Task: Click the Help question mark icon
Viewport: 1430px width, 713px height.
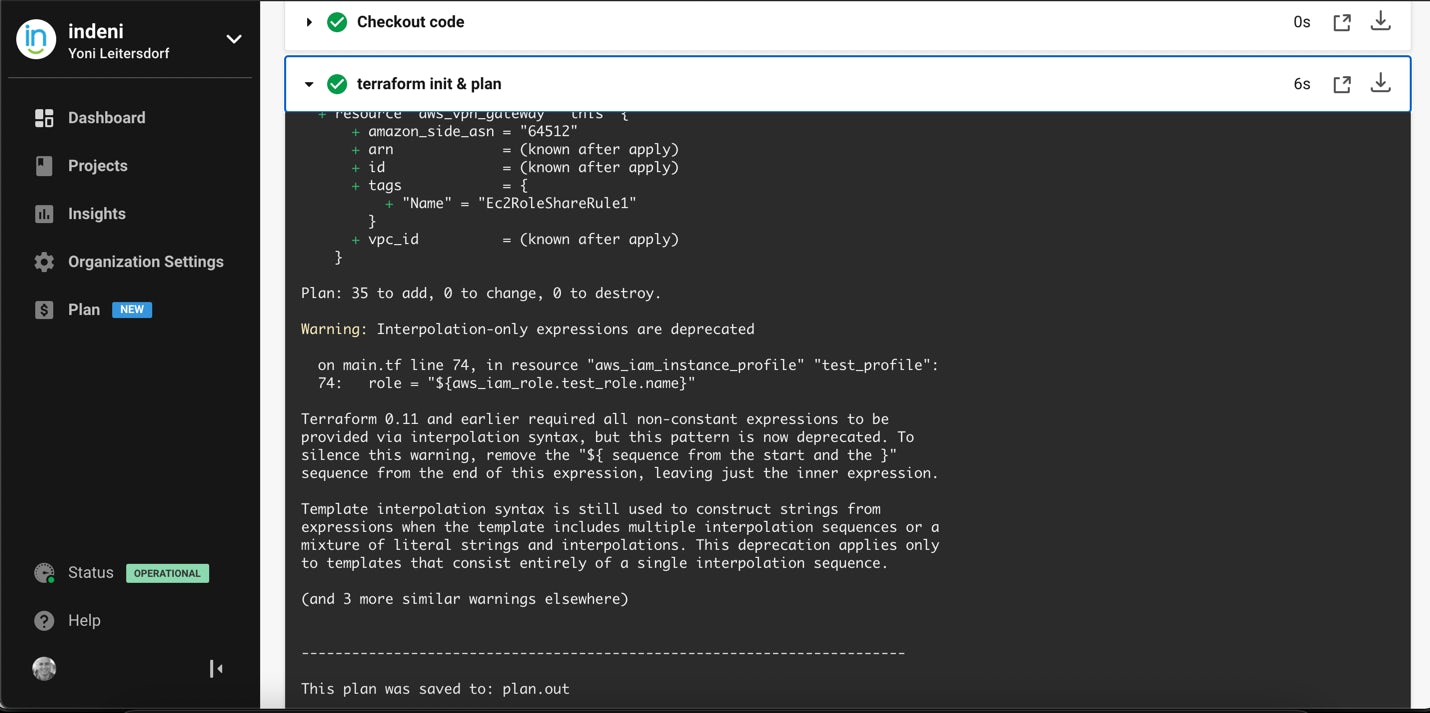Action: tap(44, 620)
